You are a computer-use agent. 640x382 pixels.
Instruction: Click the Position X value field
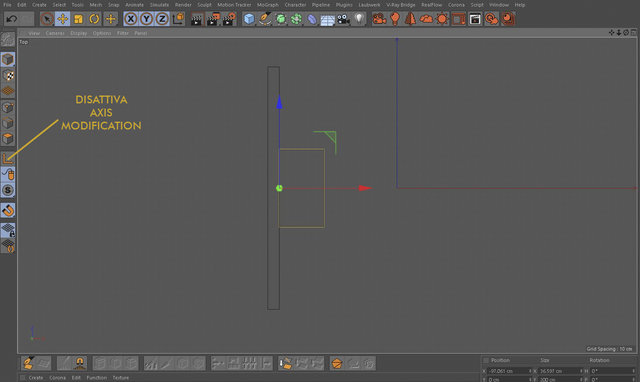[x=507, y=371]
